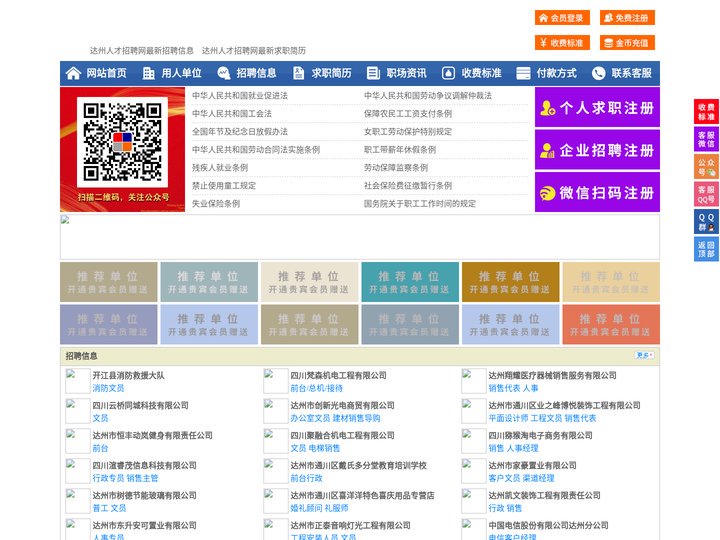720x540 pixels.
Task: Open the 求职简历 navigation item
Action: pyautogui.click(x=332, y=73)
